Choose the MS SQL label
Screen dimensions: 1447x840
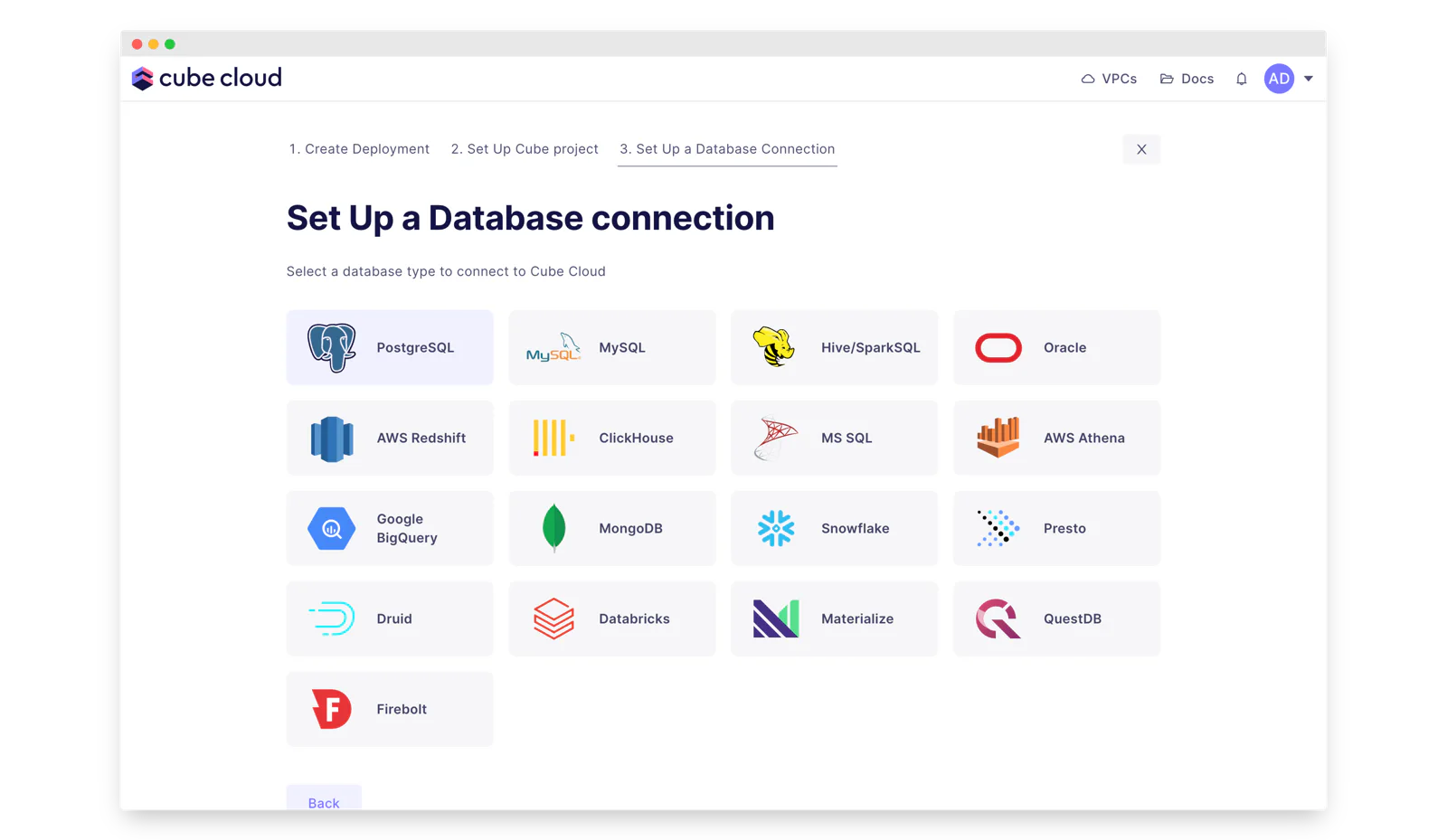coord(846,438)
